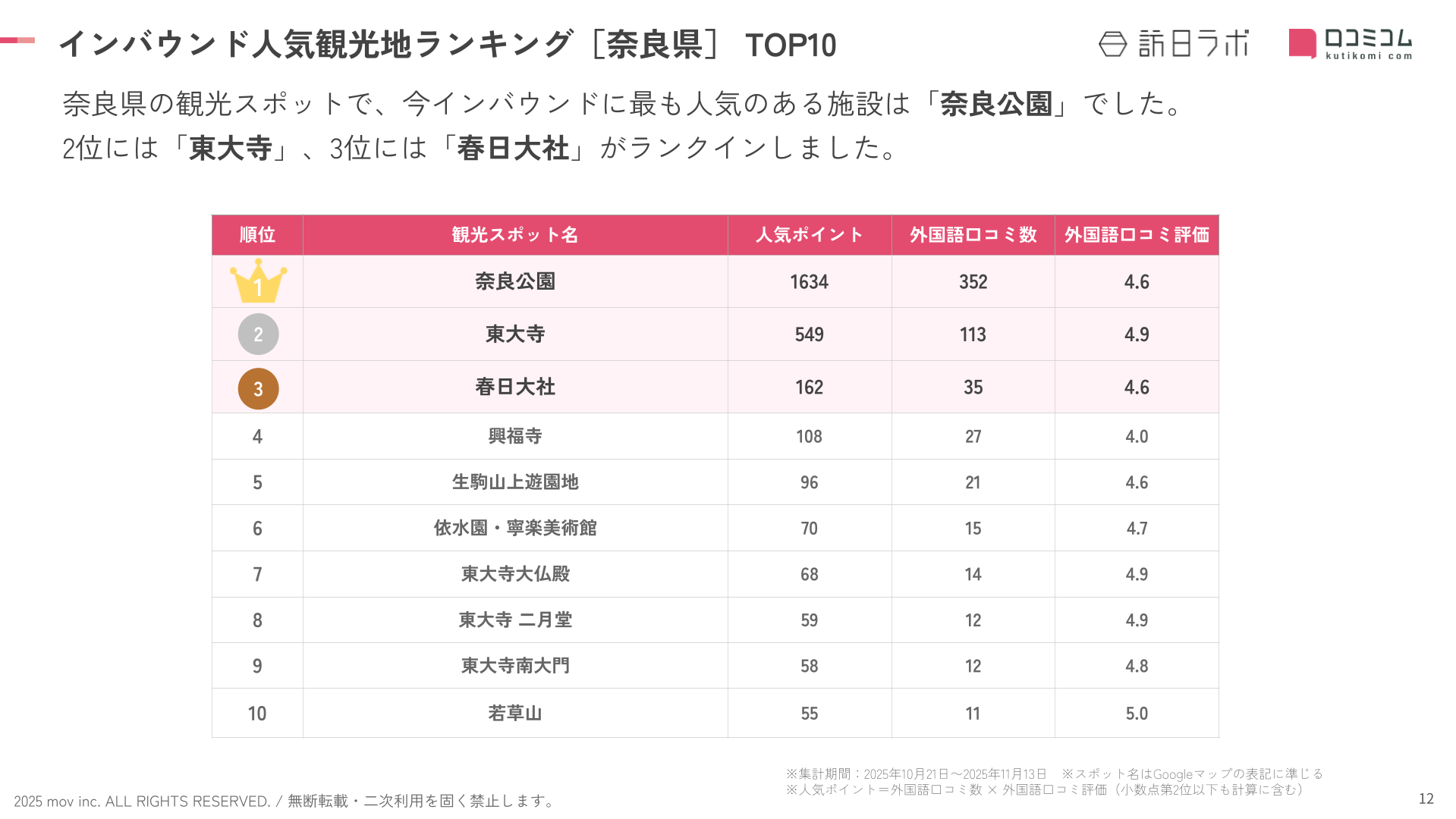Select the 奈良公園 spot name cell
Viewport: 1456px width, 819px height.
coord(515,281)
